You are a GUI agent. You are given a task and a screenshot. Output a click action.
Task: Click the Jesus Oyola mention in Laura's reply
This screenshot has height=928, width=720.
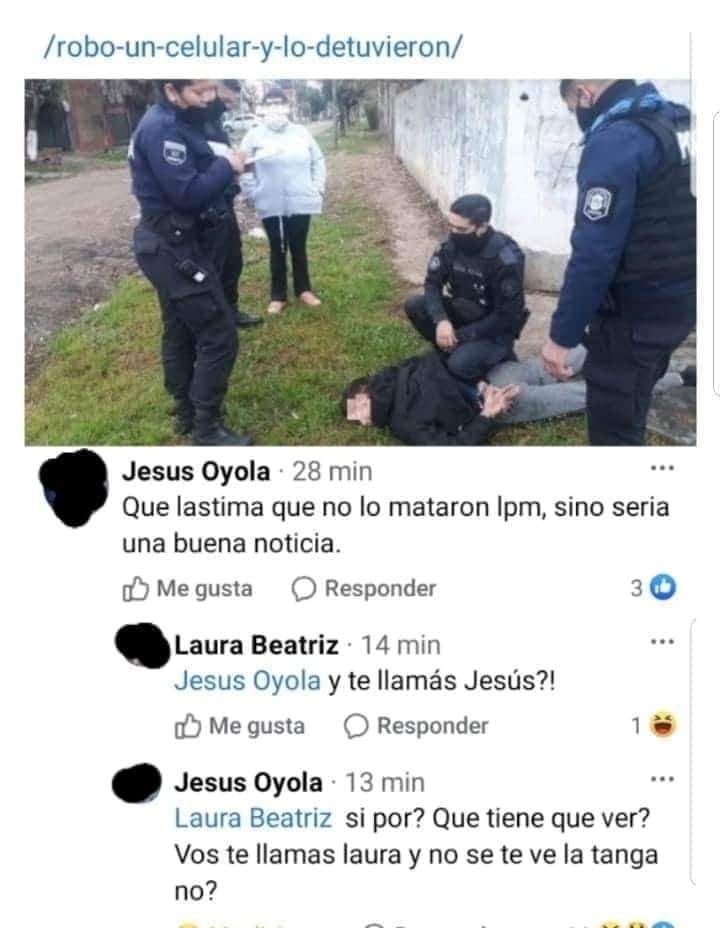coord(247,681)
